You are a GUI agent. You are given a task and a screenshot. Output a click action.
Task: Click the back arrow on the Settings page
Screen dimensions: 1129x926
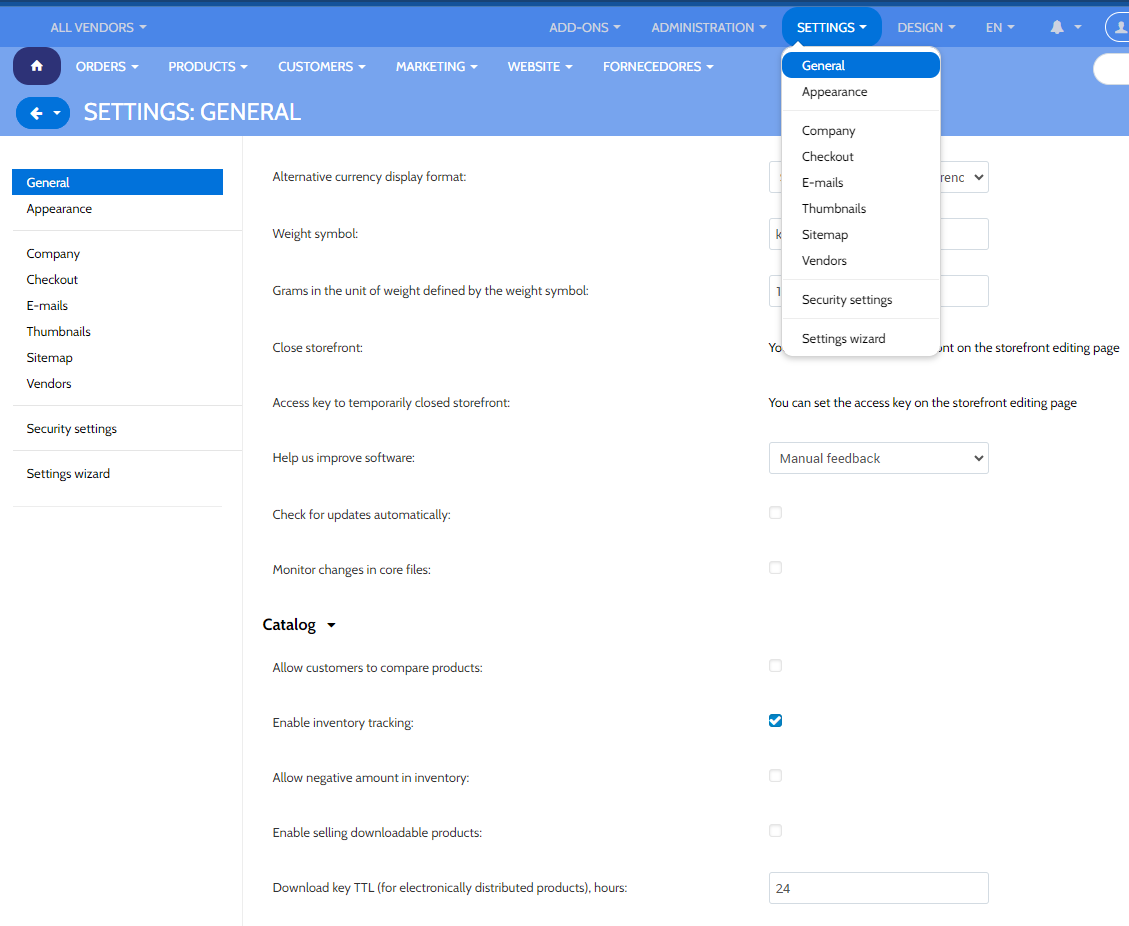pos(38,112)
